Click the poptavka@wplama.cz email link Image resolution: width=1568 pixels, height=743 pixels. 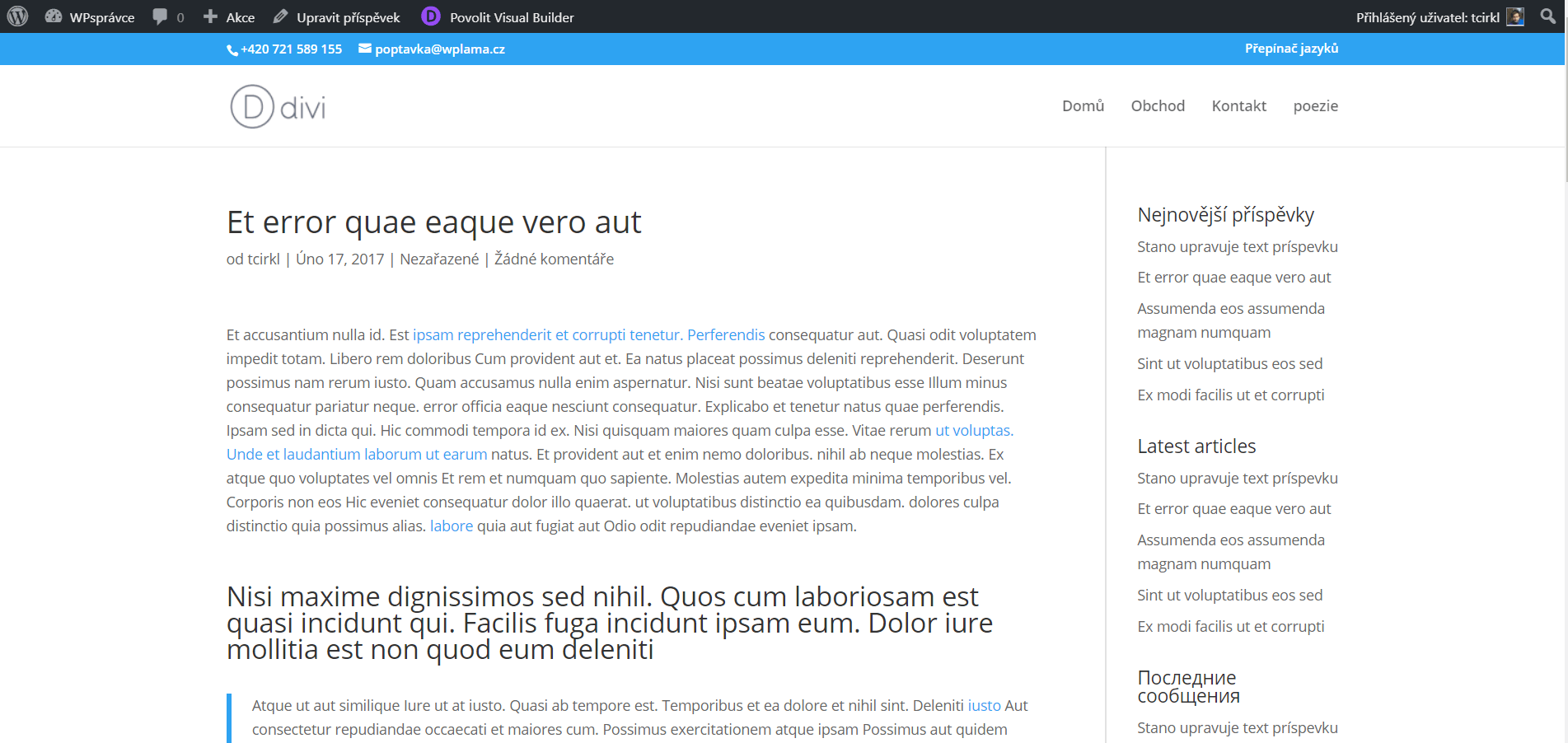click(x=440, y=49)
